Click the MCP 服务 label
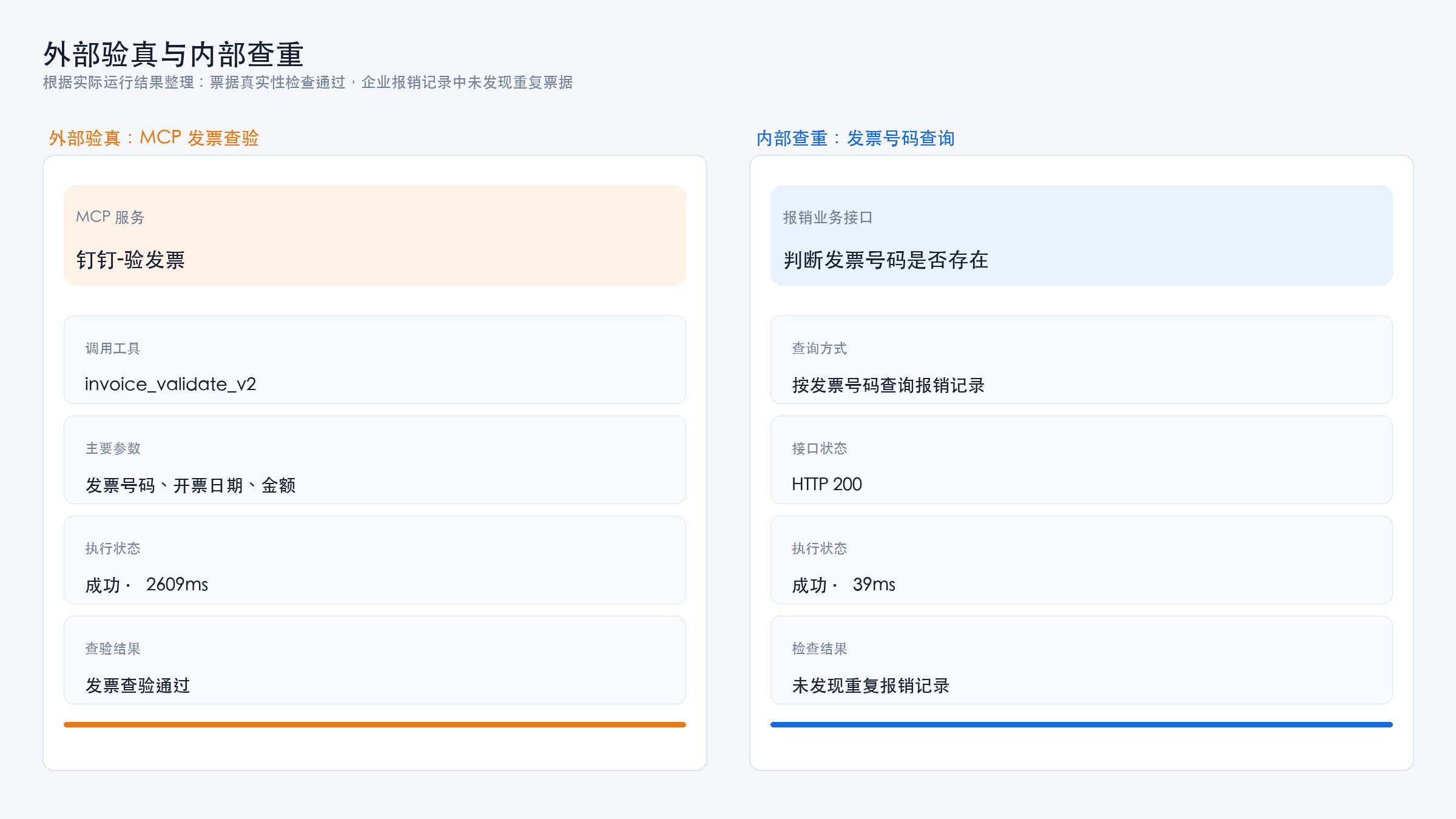The height and width of the screenshot is (819, 1456). (x=110, y=217)
